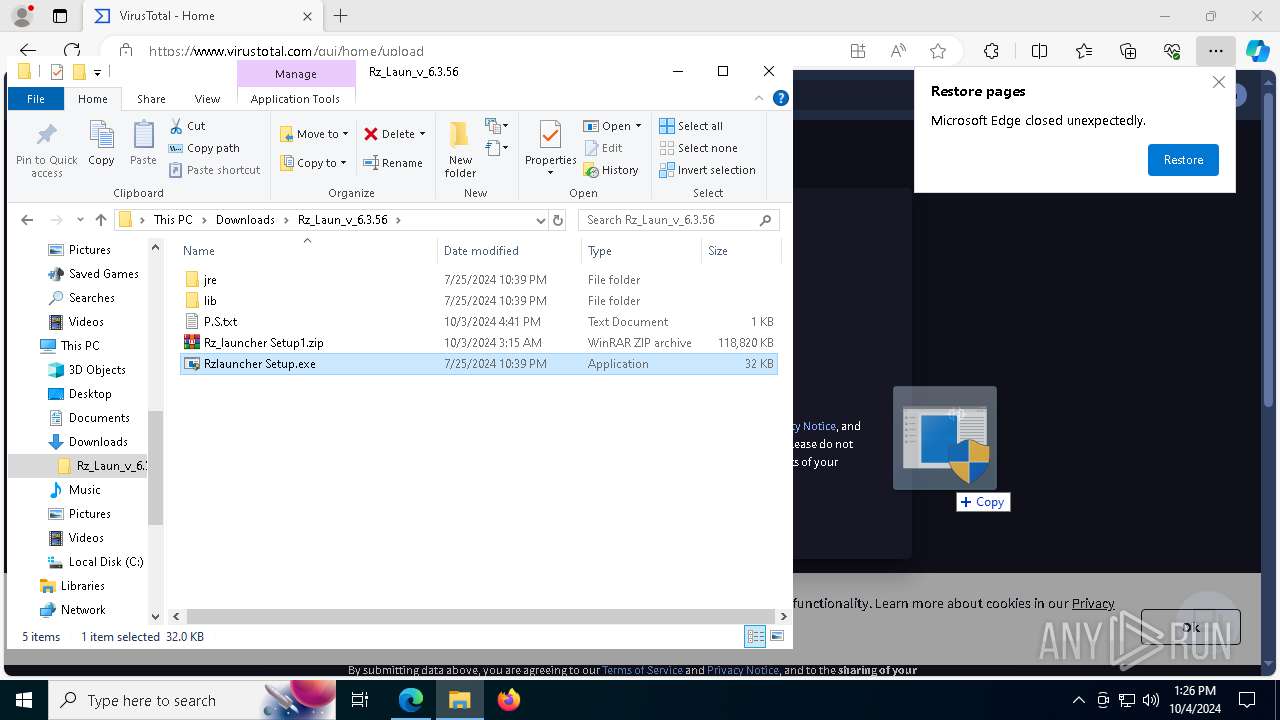This screenshot has width=1280, height=720.
Task: Expand the Open button dropdown arrow
Action: pos(638,126)
